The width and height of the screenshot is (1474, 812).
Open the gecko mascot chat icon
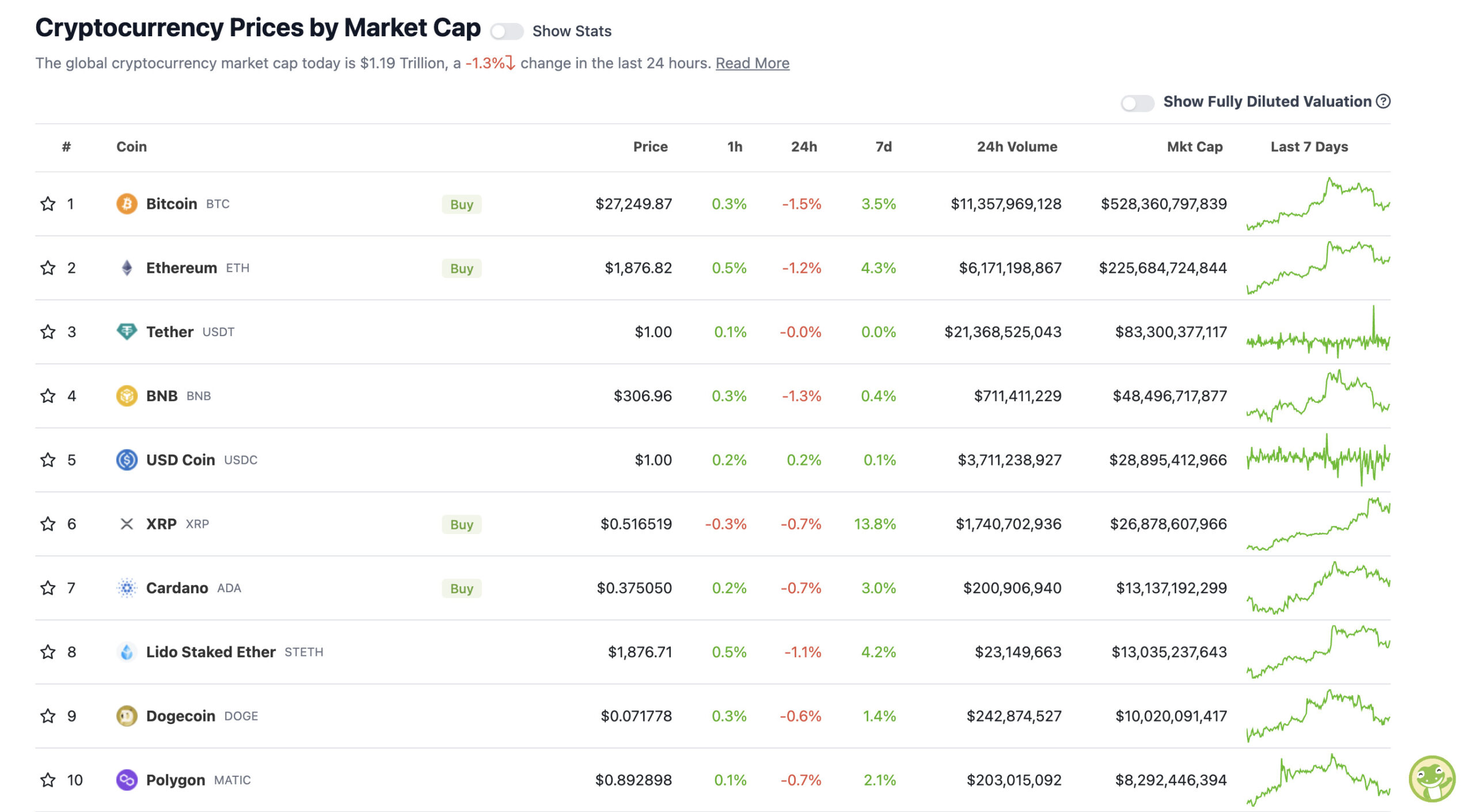(1432, 779)
